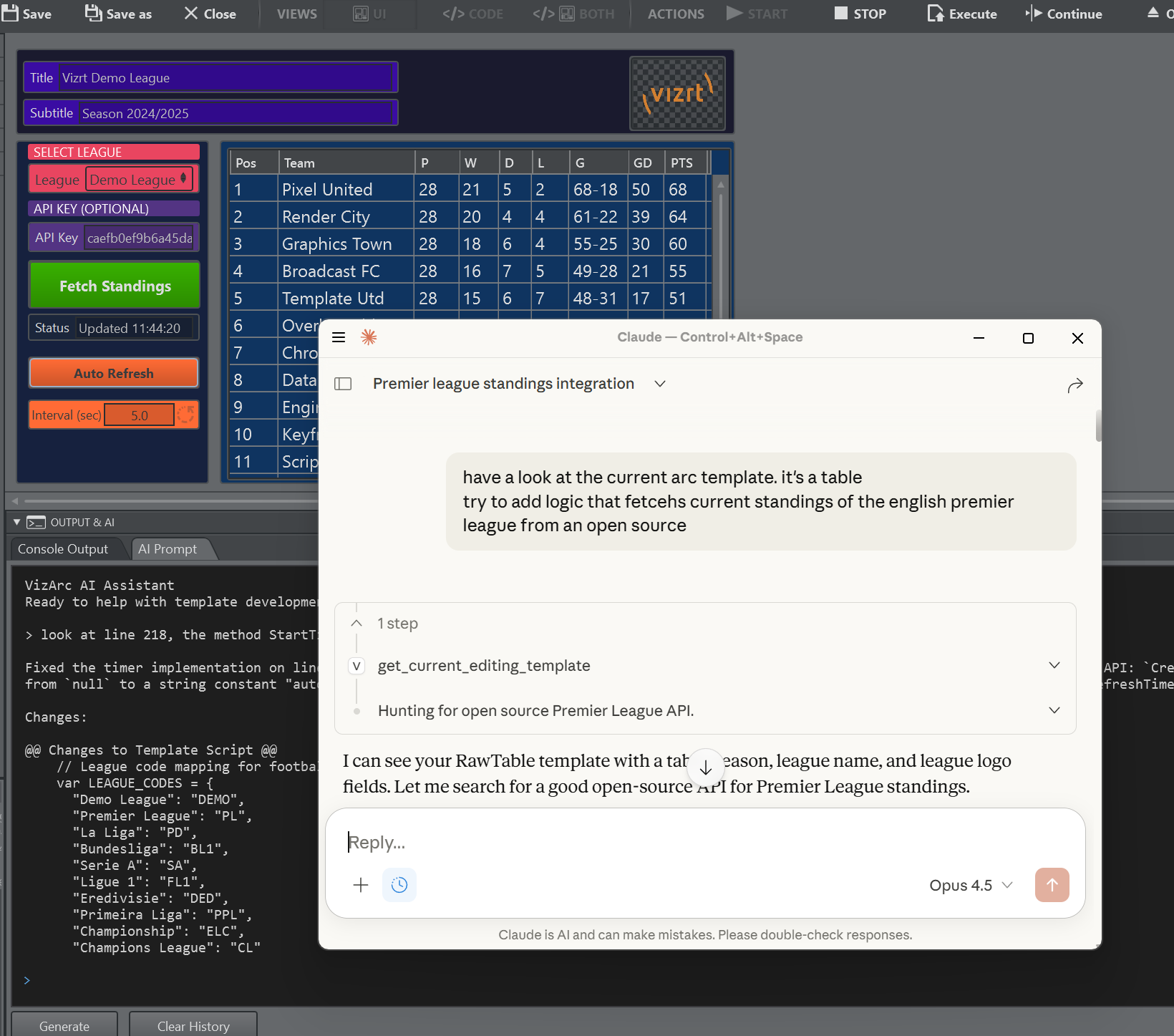Click the green Fetch Standings button

[115, 286]
